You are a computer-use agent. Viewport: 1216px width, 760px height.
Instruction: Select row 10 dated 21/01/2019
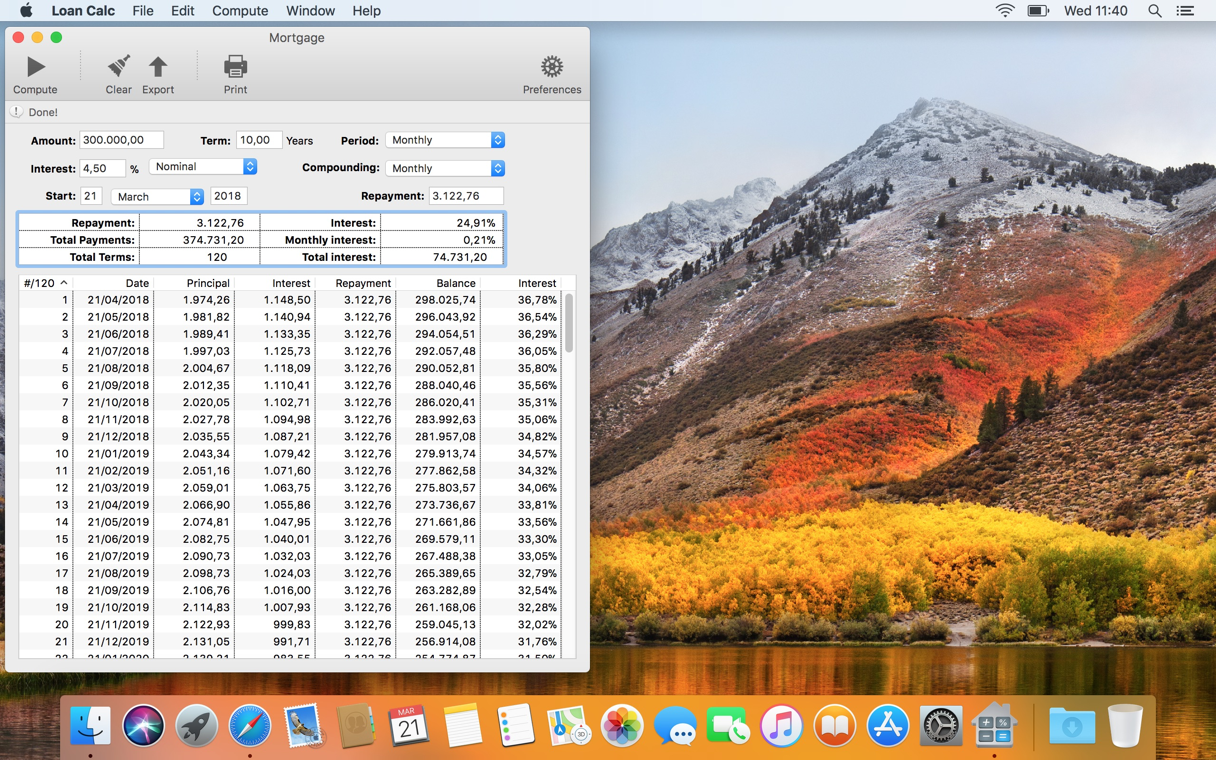pyautogui.click(x=290, y=454)
